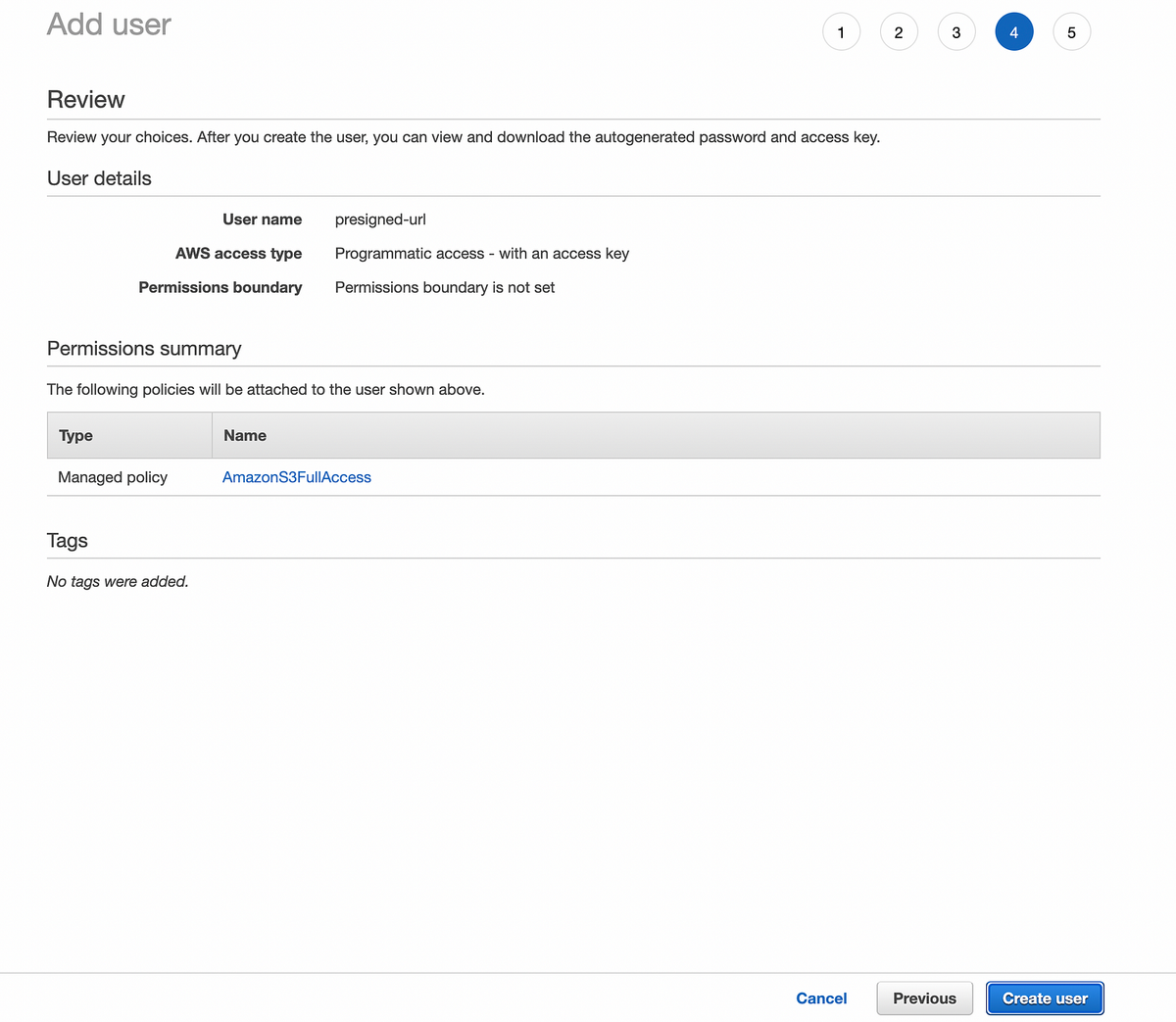
Task: Click the Name column header
Action: click(656, 435)
